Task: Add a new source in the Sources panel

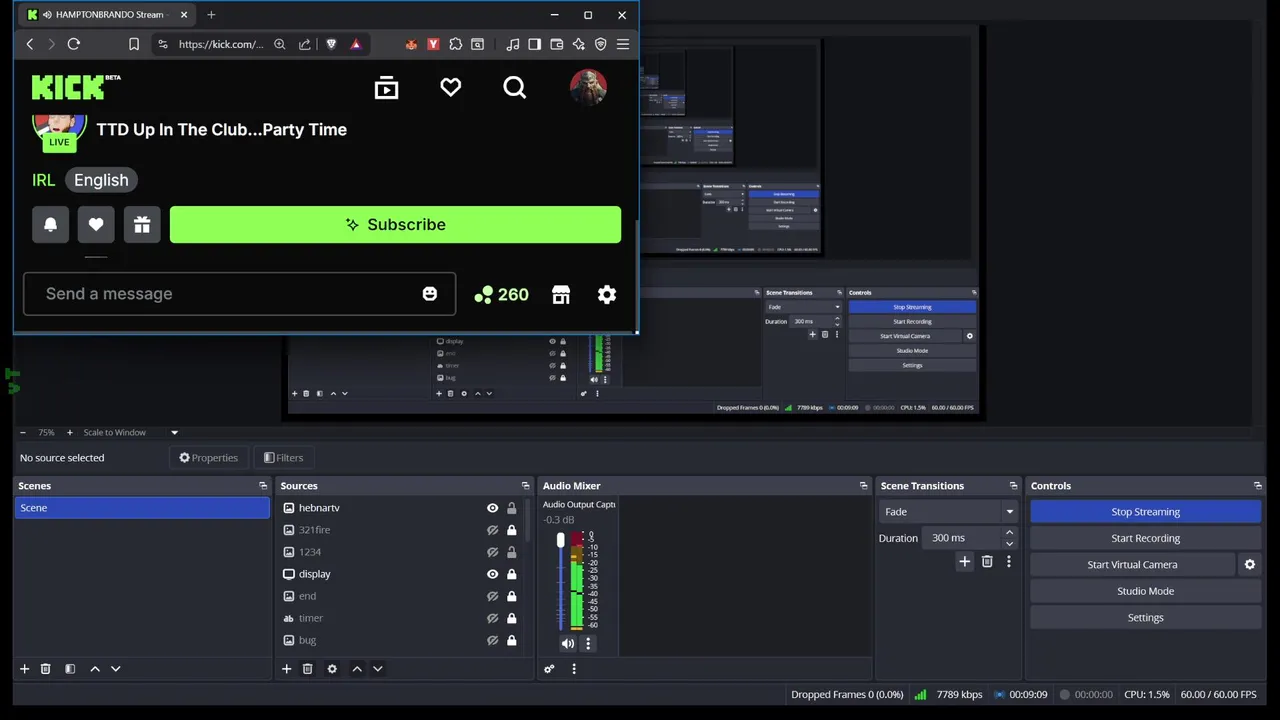Action: (x=287, y=669)
